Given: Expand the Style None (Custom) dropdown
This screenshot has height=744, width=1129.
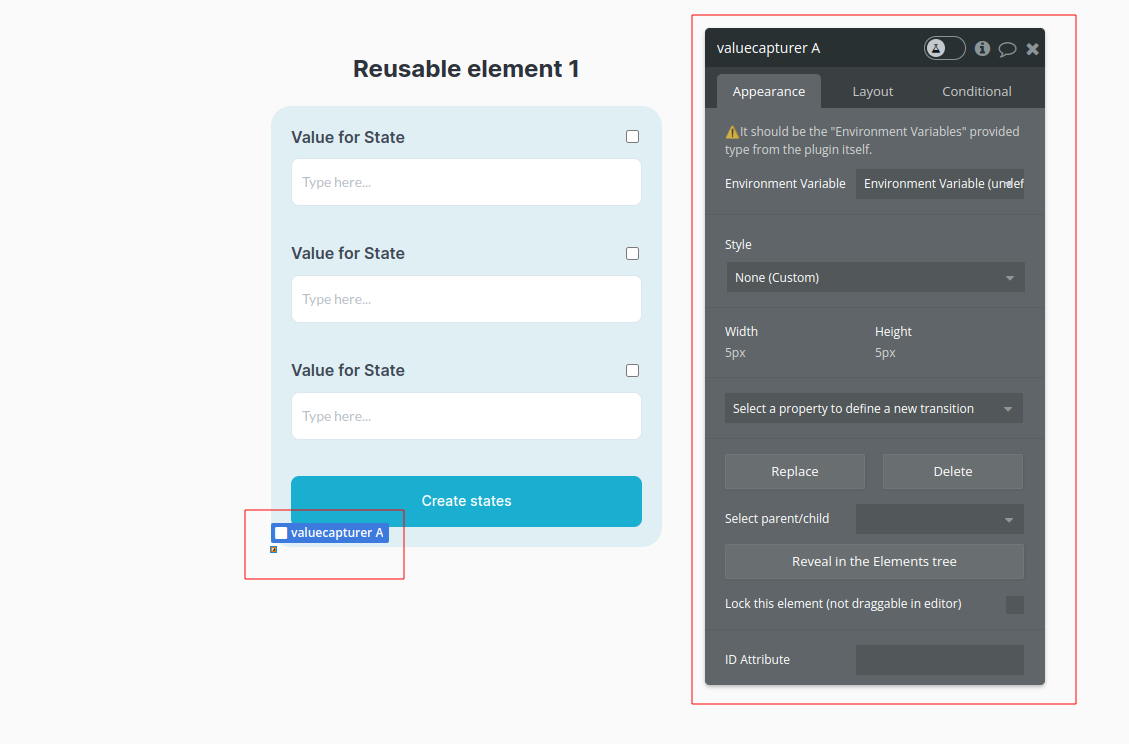Looking at the screenshot, I should click(x=876, y=277).
